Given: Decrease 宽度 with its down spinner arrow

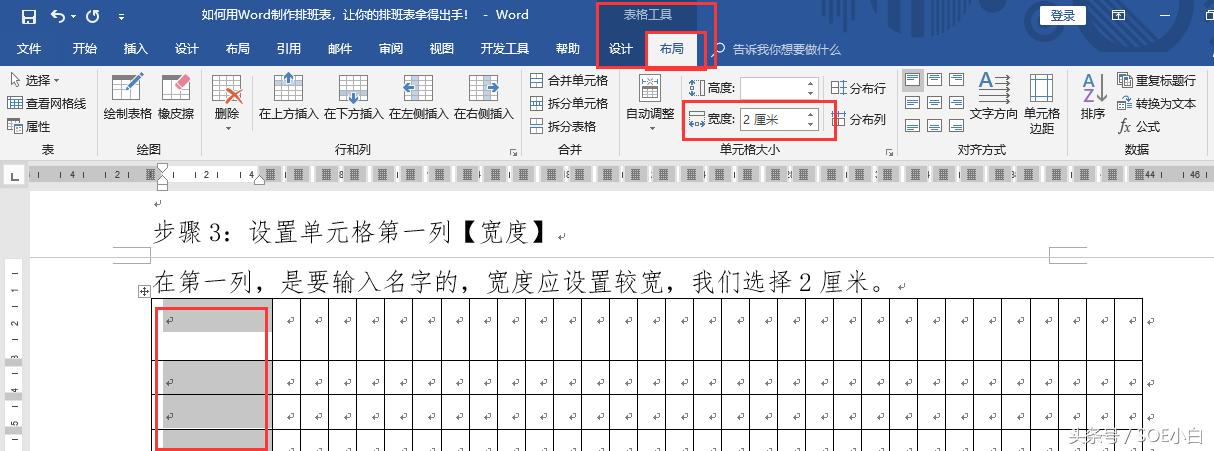Looking at the screenshot, I should coord(810,126).
